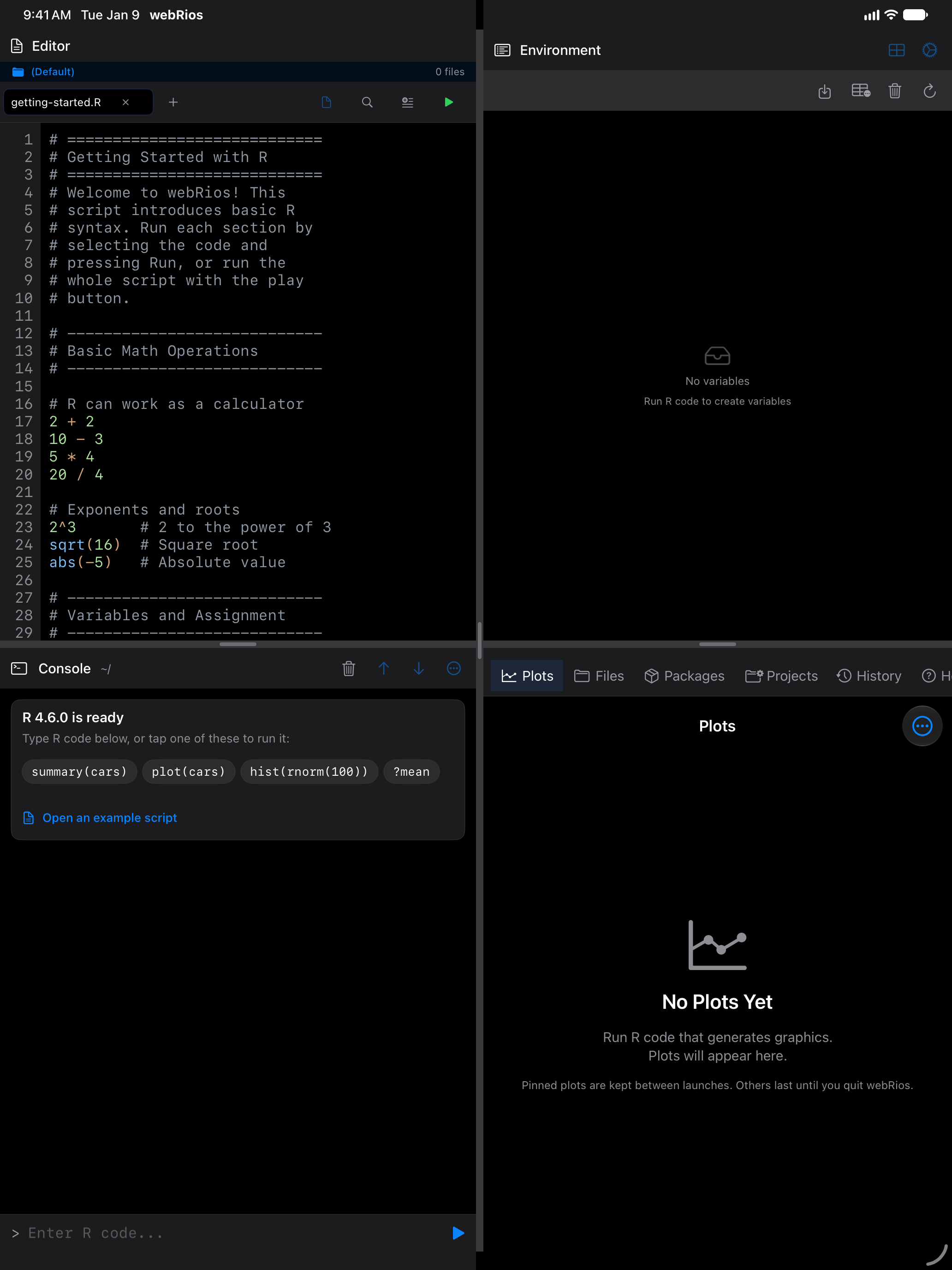Select the getting-started.R tab
The image size is (952, 1270).
click(78, 102)
